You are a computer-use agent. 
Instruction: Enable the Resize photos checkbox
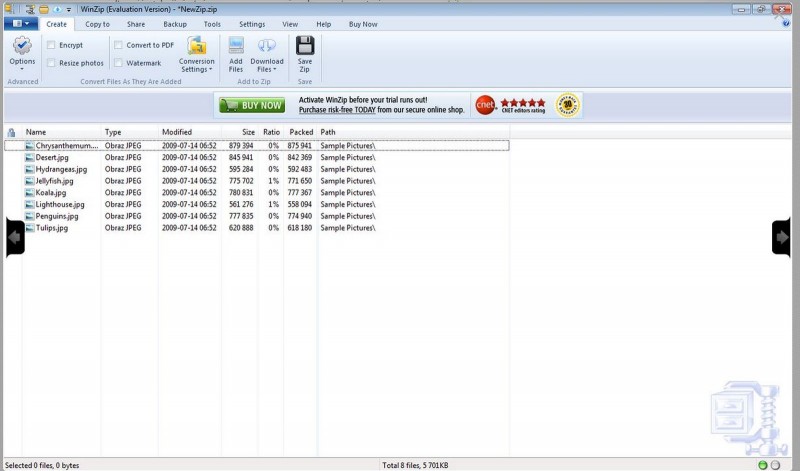(x=51, y=63)
